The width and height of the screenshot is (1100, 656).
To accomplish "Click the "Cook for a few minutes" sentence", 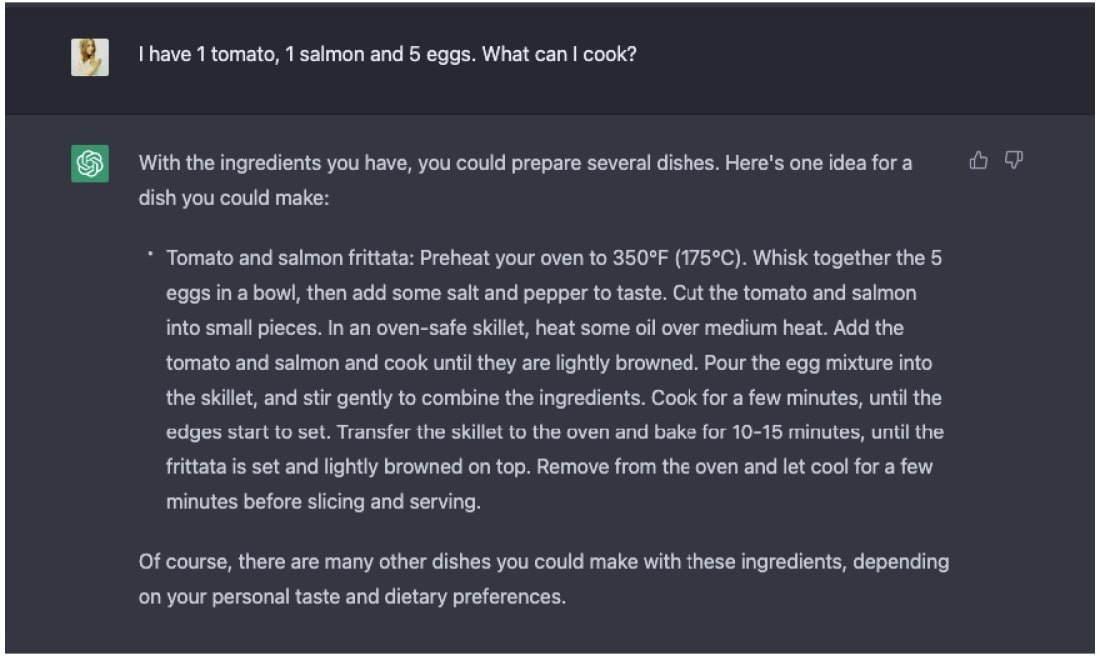I will click(750, 398).
